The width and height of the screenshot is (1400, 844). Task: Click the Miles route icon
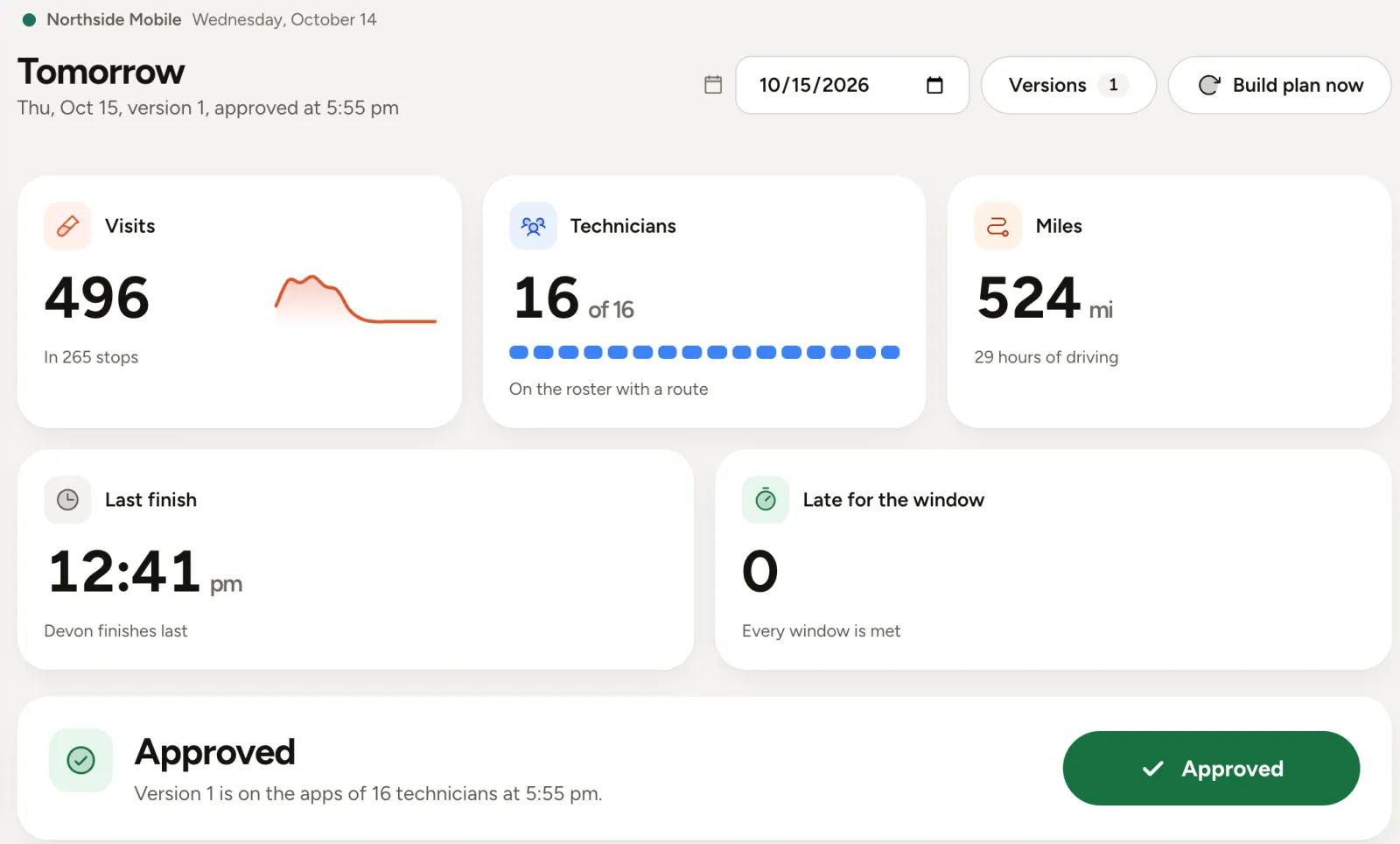(997, 226)
